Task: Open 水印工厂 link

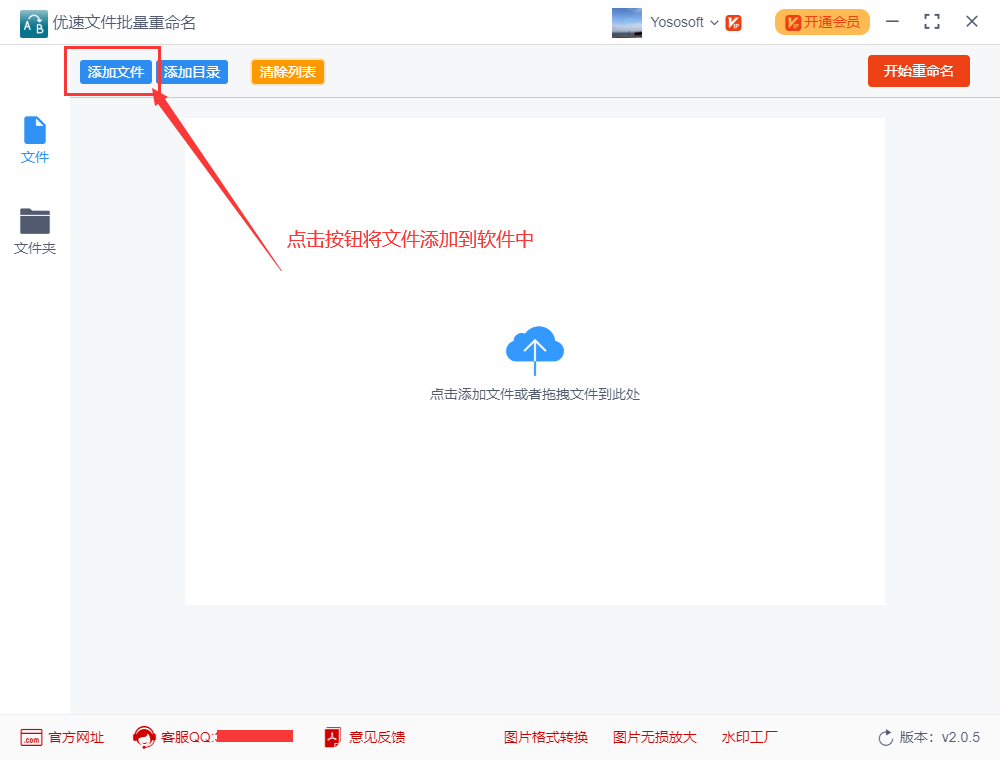Action: pos(749,738)
